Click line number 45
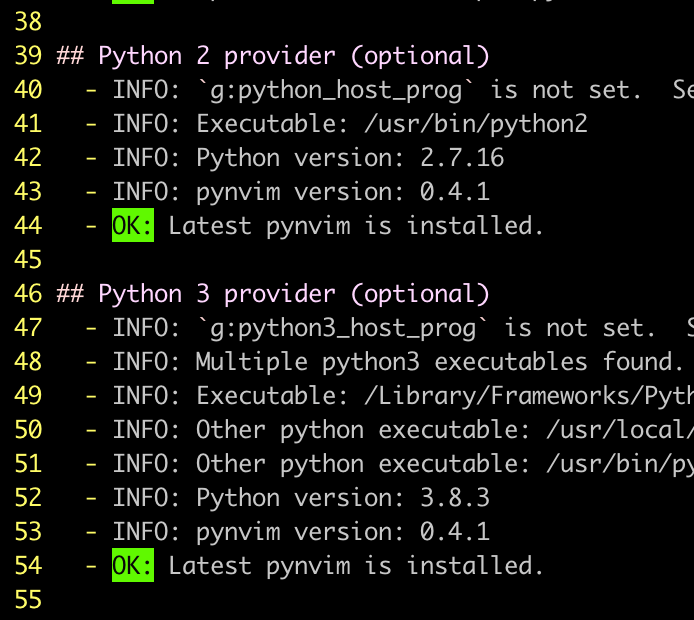 tap(28, 260)
